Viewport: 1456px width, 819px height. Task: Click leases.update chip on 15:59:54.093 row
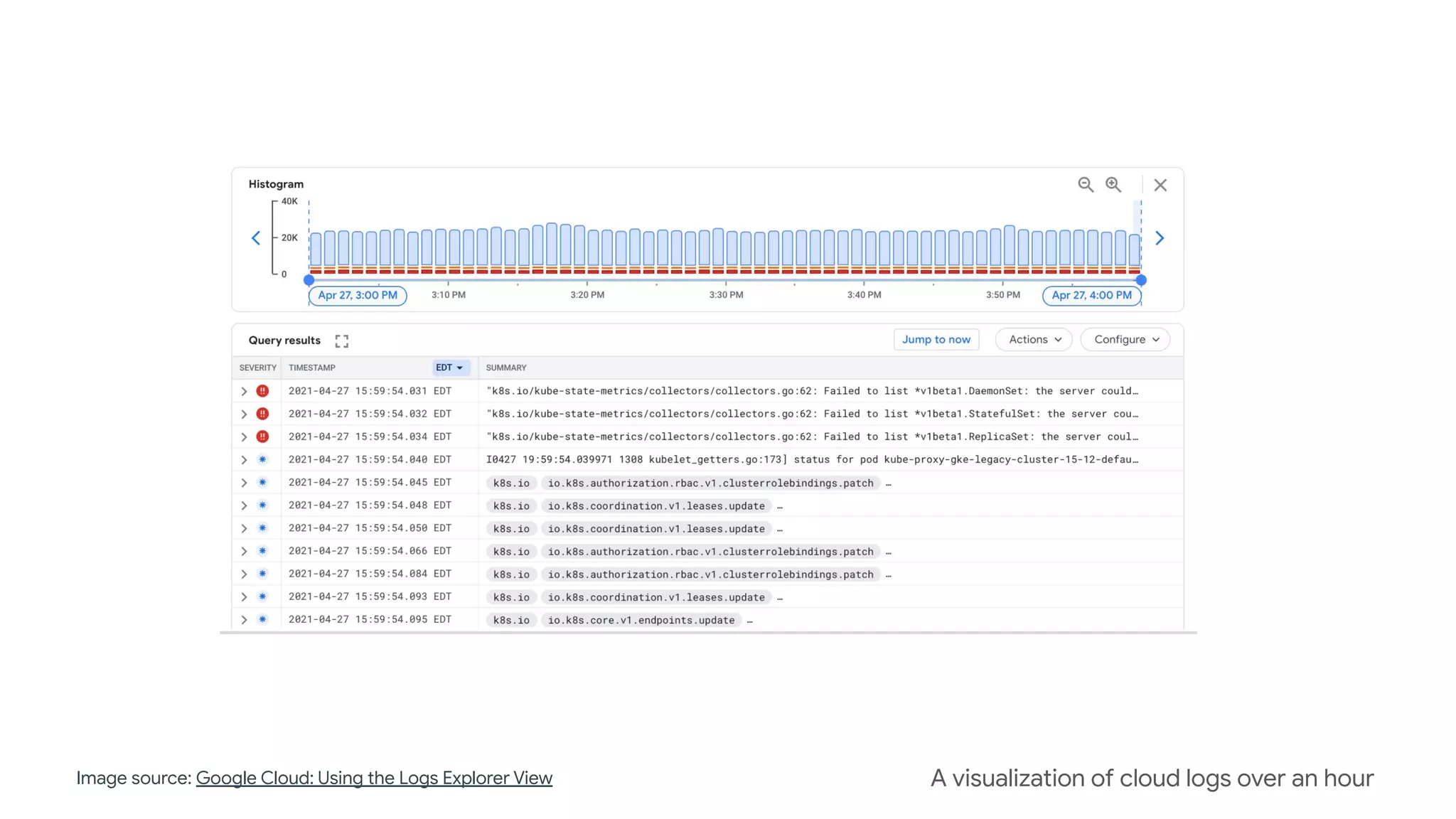coord(656,597)
